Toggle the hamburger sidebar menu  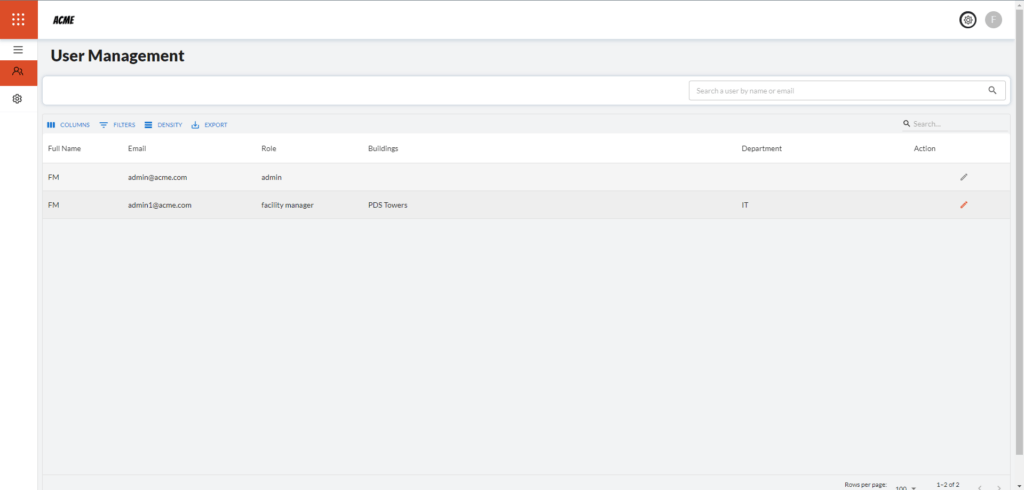point(18,49)
